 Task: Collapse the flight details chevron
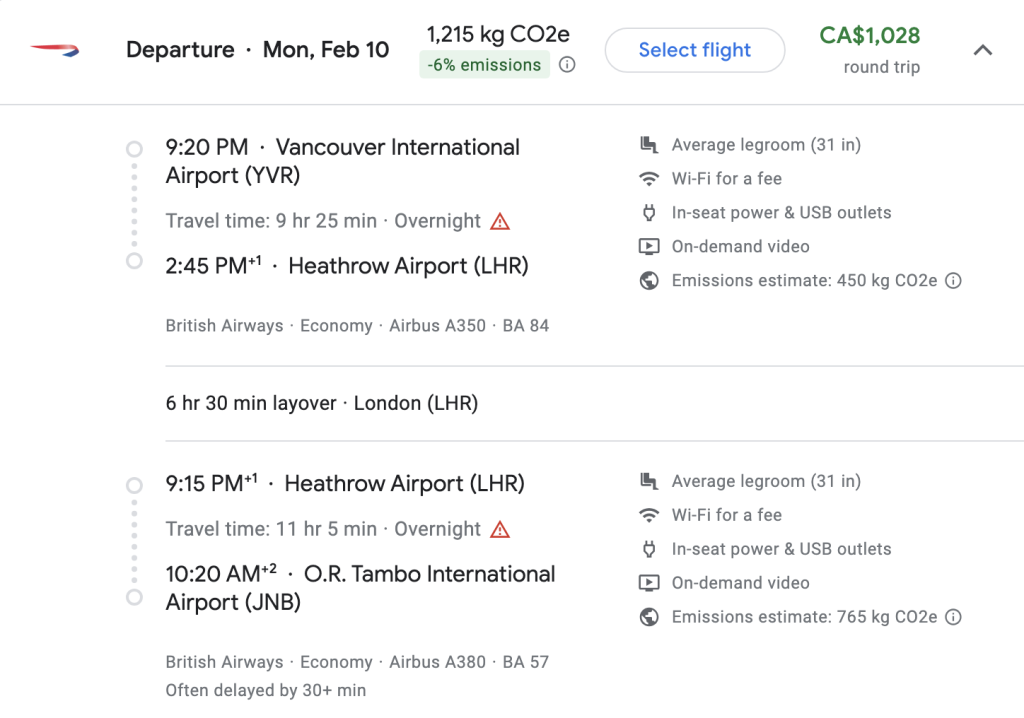click(983, 50)
